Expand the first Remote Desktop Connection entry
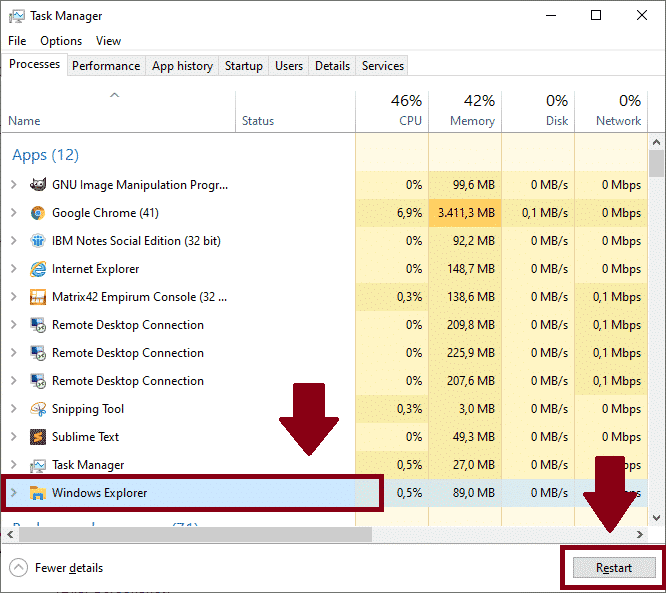 14,325
